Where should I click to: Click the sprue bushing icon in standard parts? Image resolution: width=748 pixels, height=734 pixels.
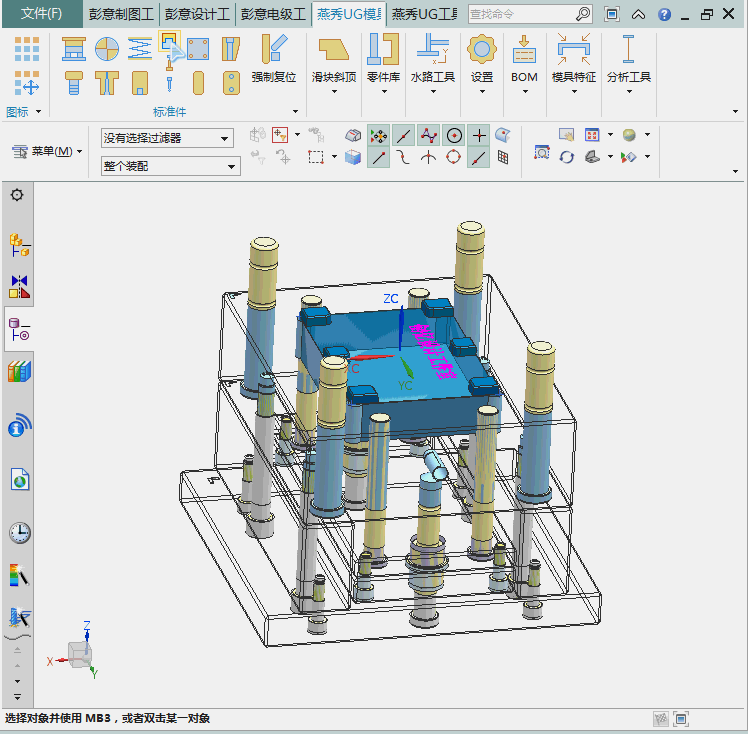[231, 49]
